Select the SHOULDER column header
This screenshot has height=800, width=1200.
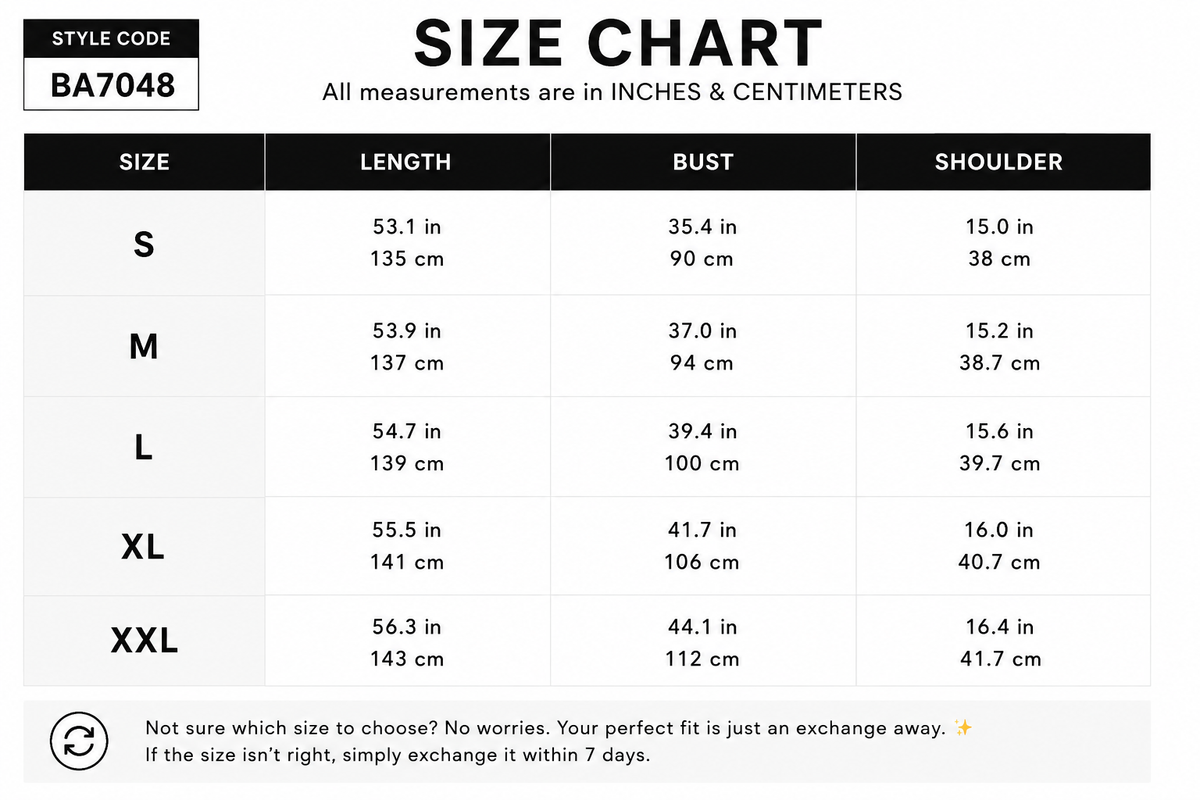(x=999, y=162)
